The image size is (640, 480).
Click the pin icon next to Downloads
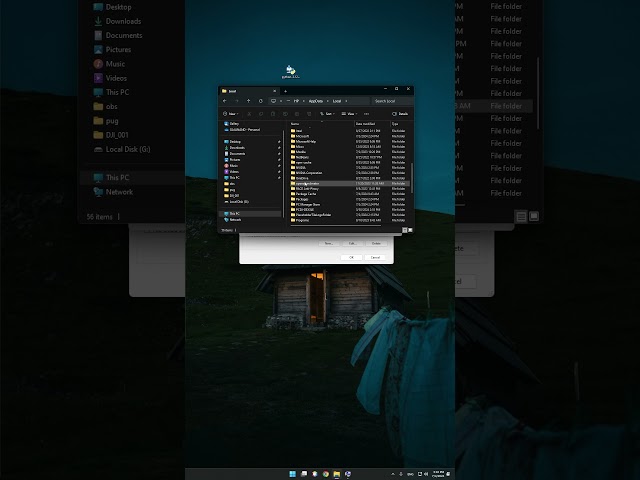pos(279,148)
